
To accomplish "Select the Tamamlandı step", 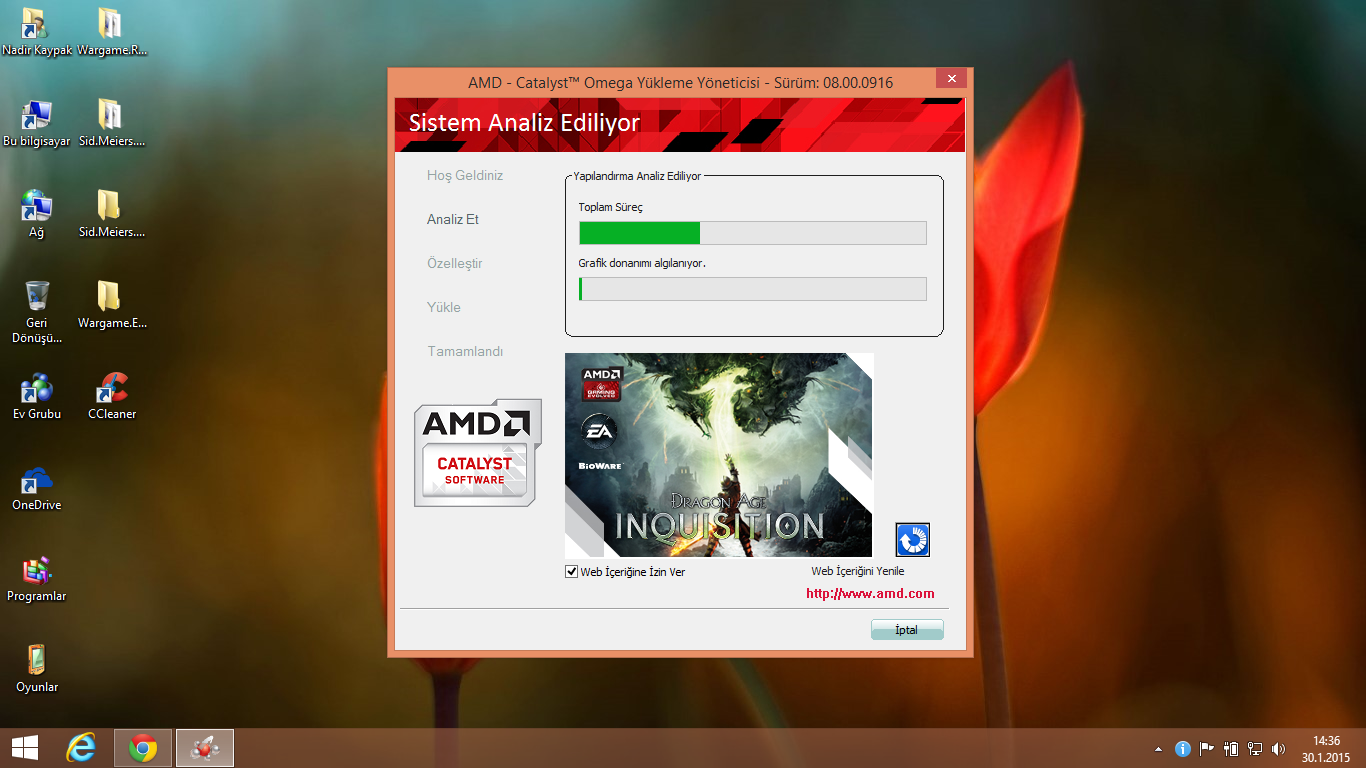I will [x=465, y=351].
